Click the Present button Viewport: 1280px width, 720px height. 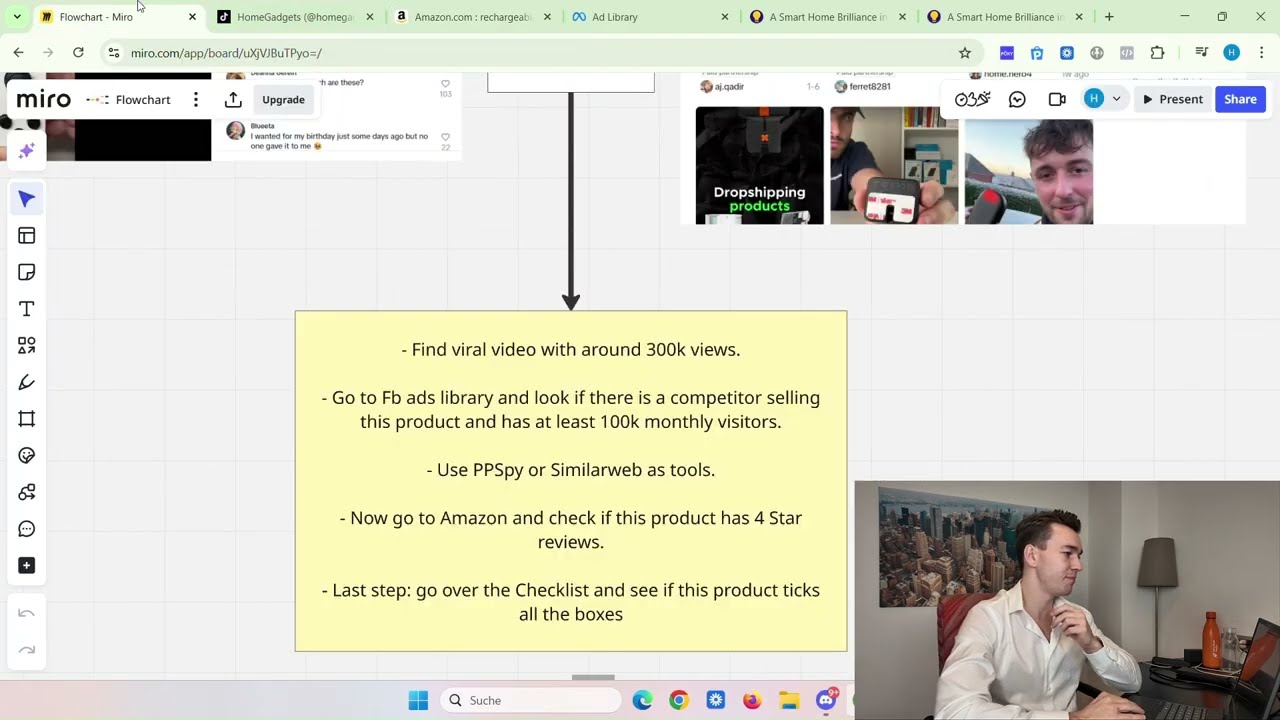point(1173,99)
